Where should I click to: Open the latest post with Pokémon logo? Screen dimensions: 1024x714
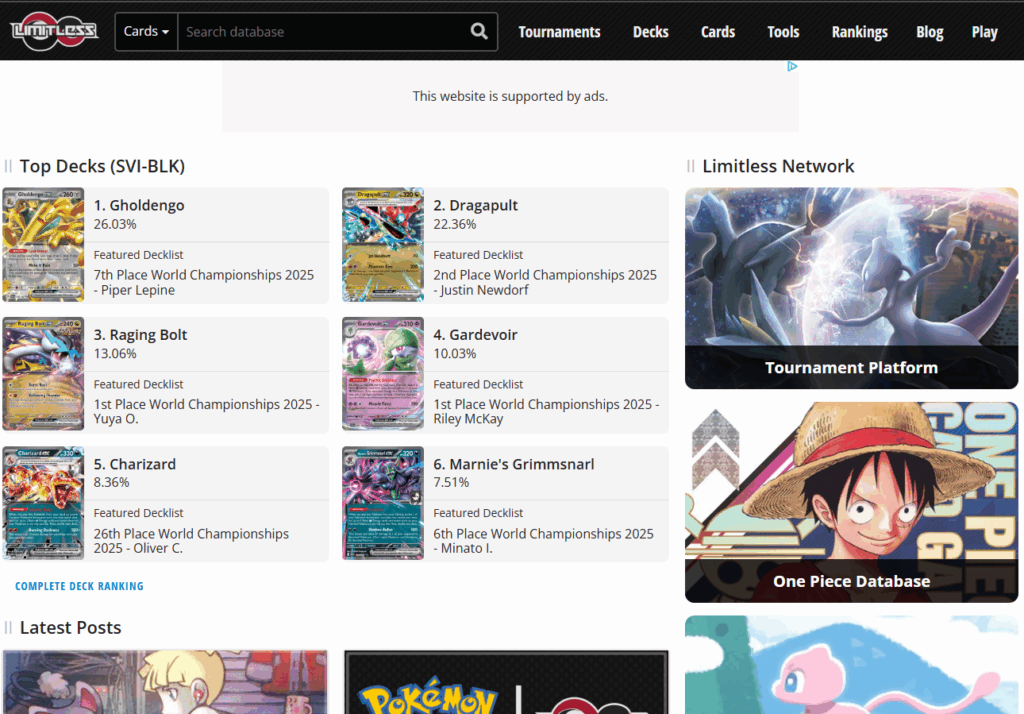(506, 682)
